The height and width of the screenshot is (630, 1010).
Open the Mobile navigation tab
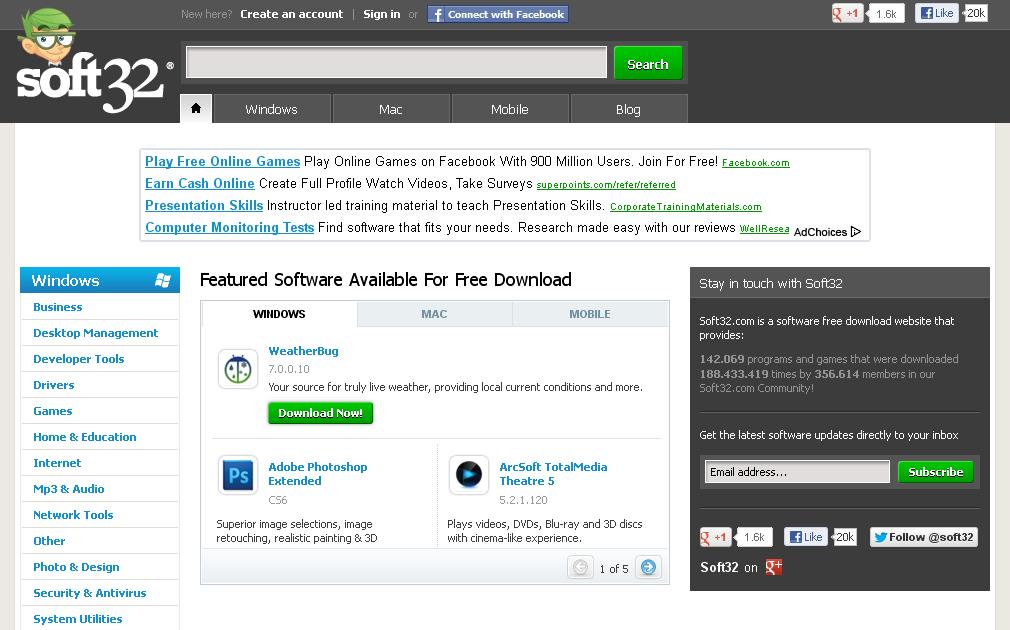coord(510,109)
